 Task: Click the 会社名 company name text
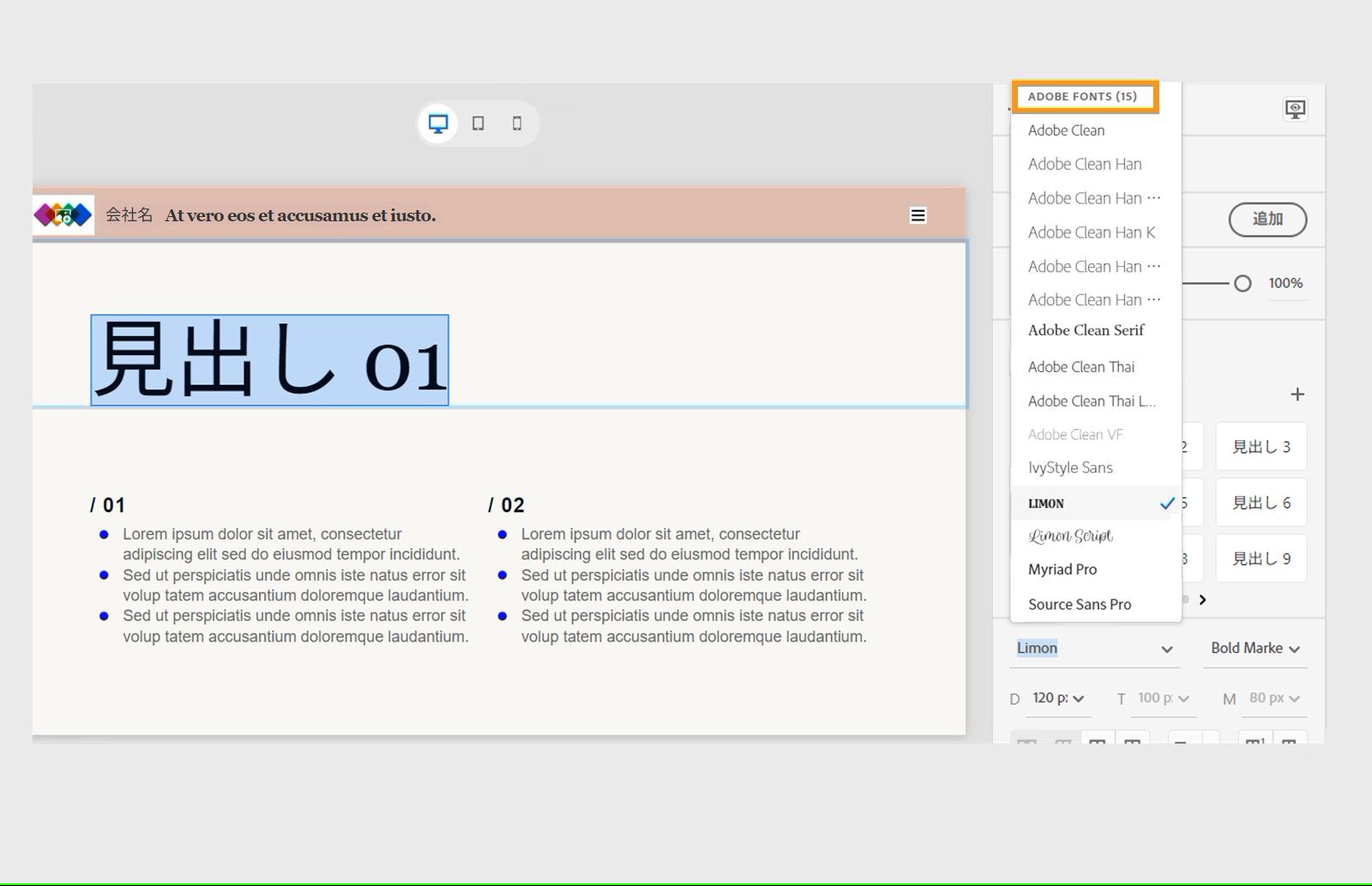click(x=129, y=214)
